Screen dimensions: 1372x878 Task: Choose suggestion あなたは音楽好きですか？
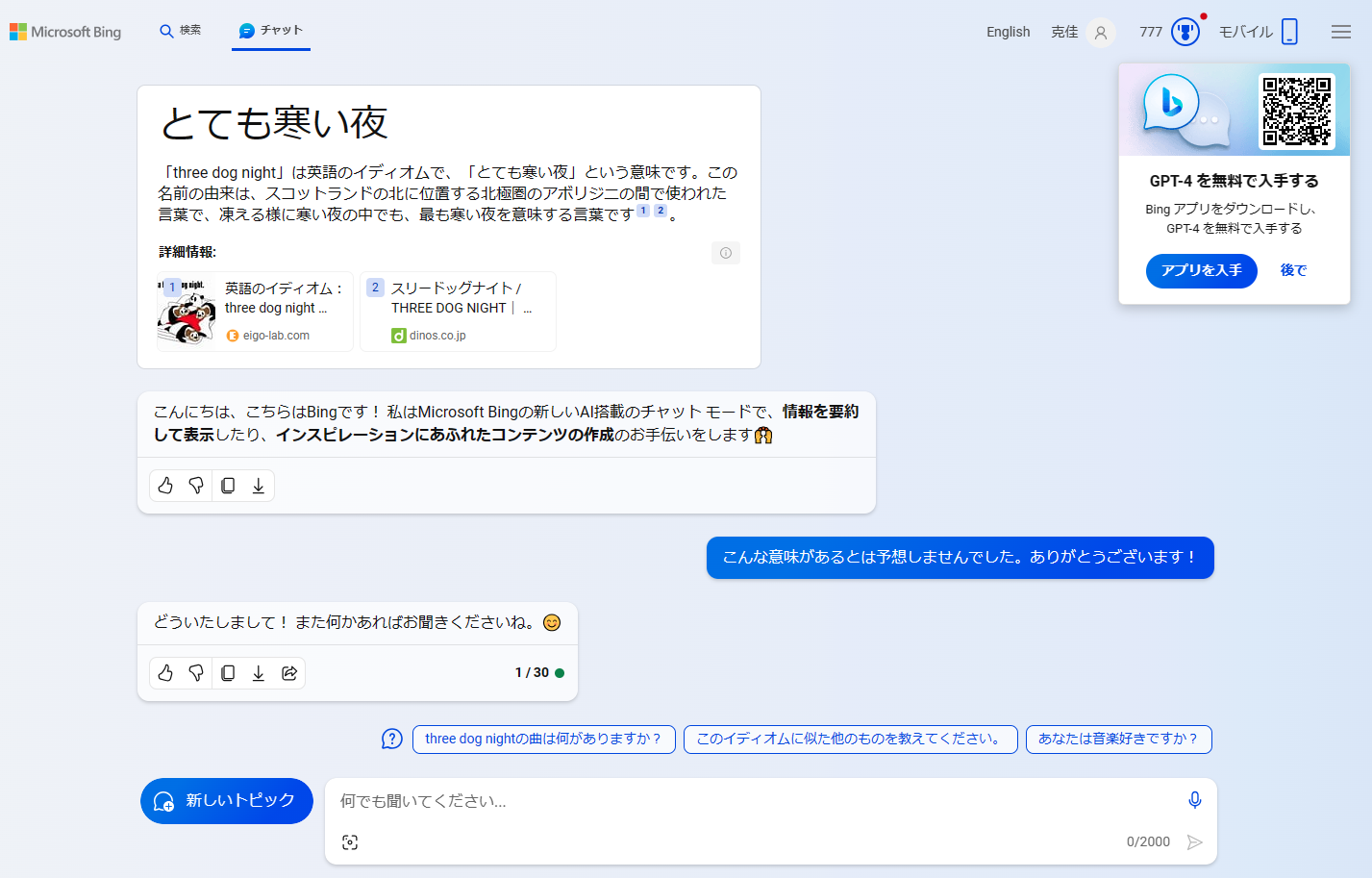1119,740
